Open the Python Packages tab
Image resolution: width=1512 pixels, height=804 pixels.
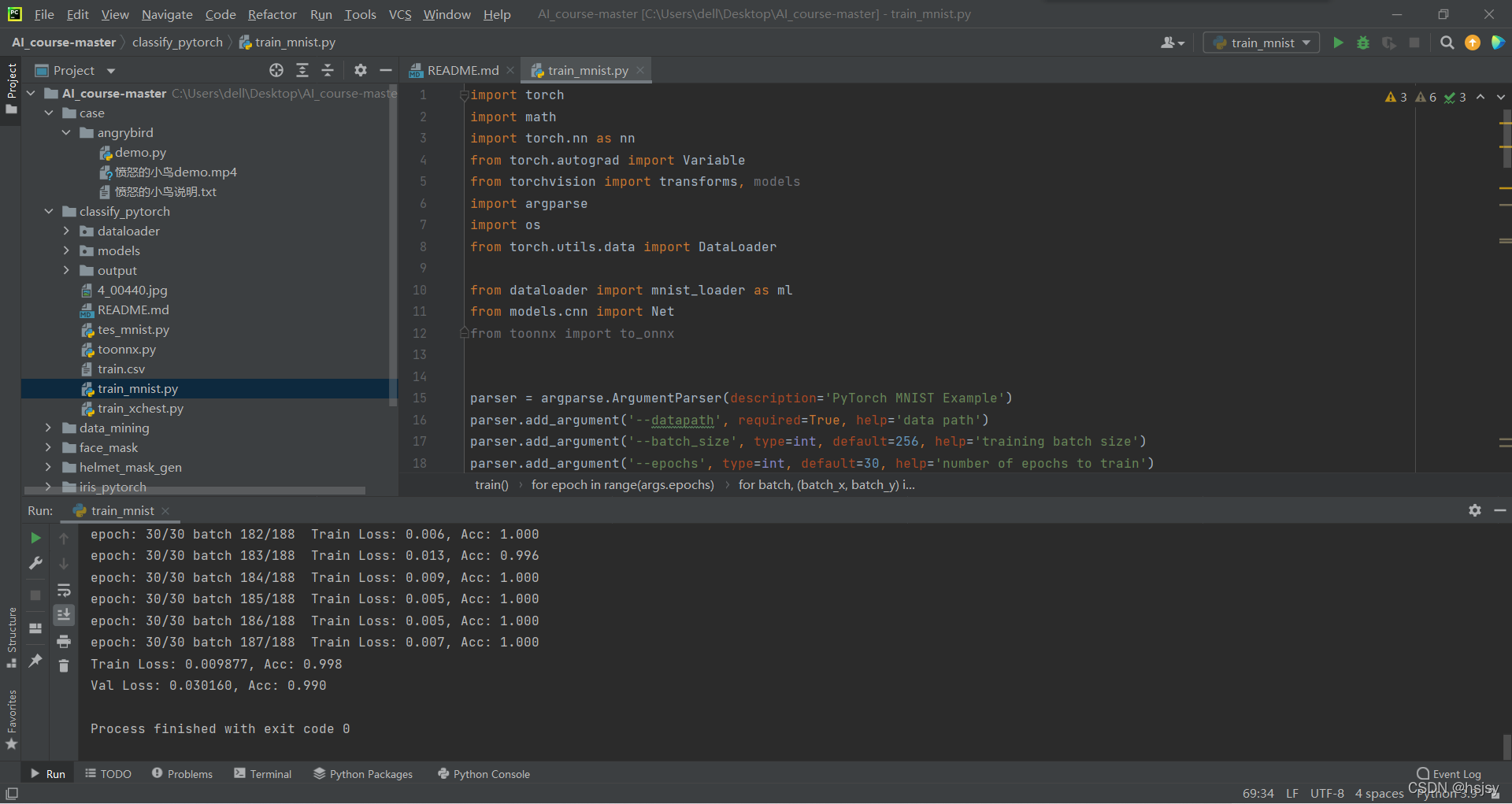coord(363,774)
